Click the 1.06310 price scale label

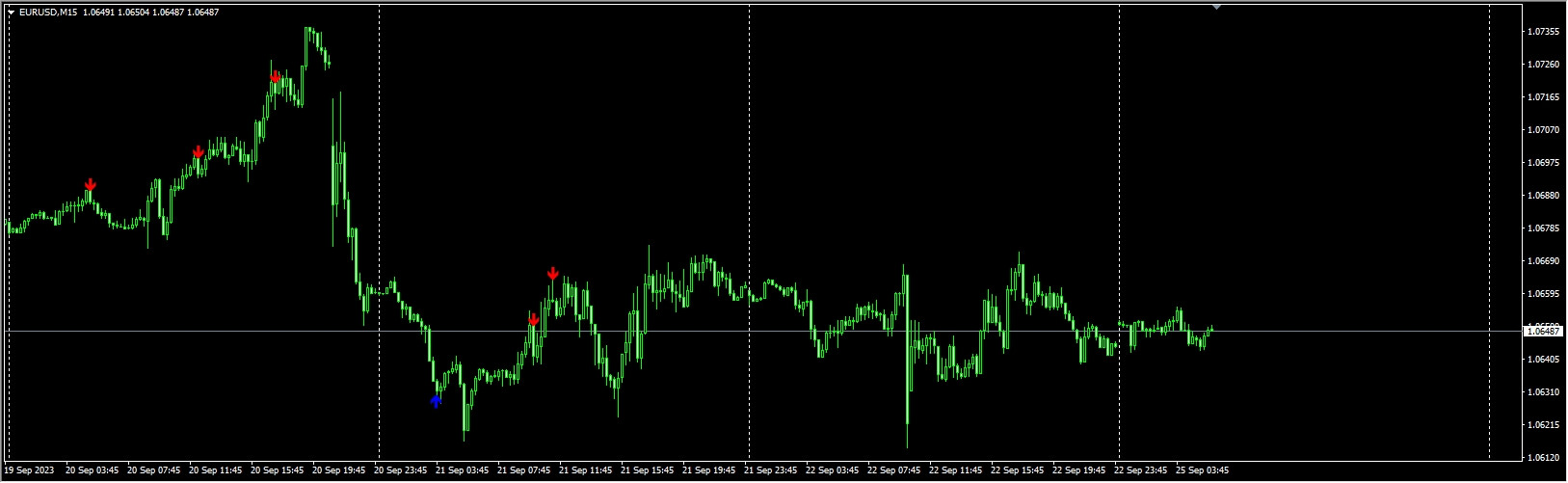(x=1544, y=392)
